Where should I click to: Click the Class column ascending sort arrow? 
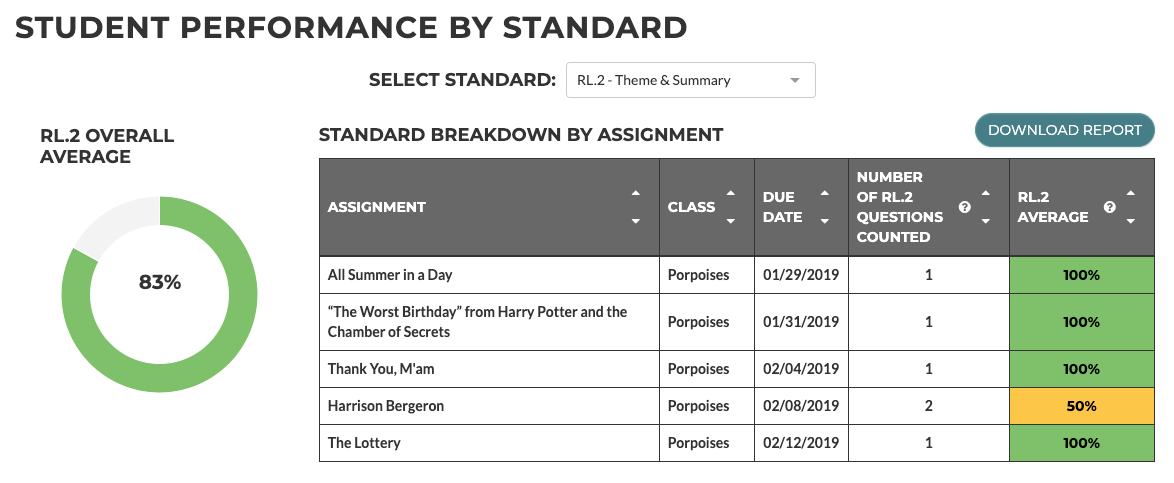point(731,193)
